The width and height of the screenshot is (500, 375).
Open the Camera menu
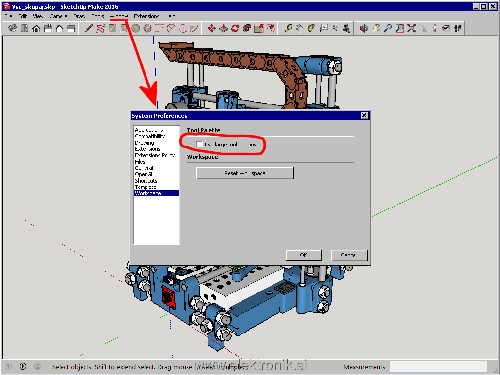(x=58, y=16)
